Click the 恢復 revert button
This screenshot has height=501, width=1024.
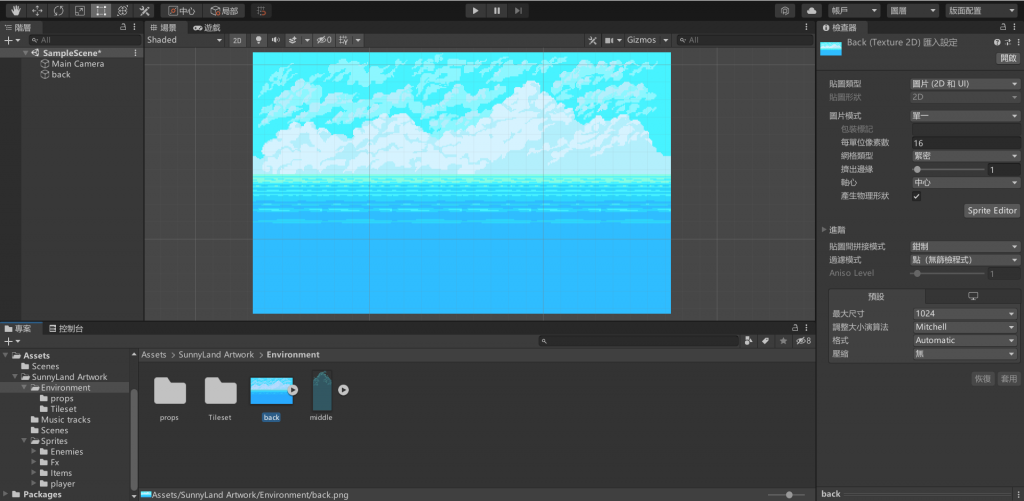point(983,379)
